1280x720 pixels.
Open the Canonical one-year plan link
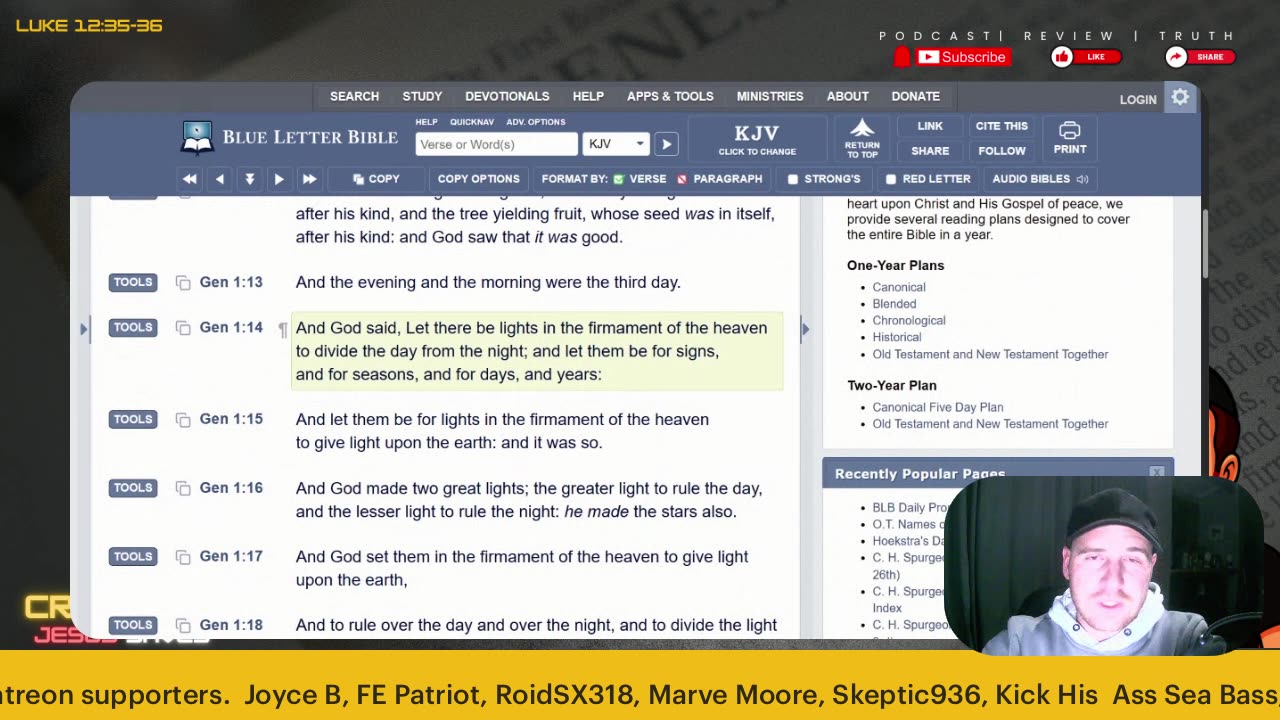click(x=898, y=287)
